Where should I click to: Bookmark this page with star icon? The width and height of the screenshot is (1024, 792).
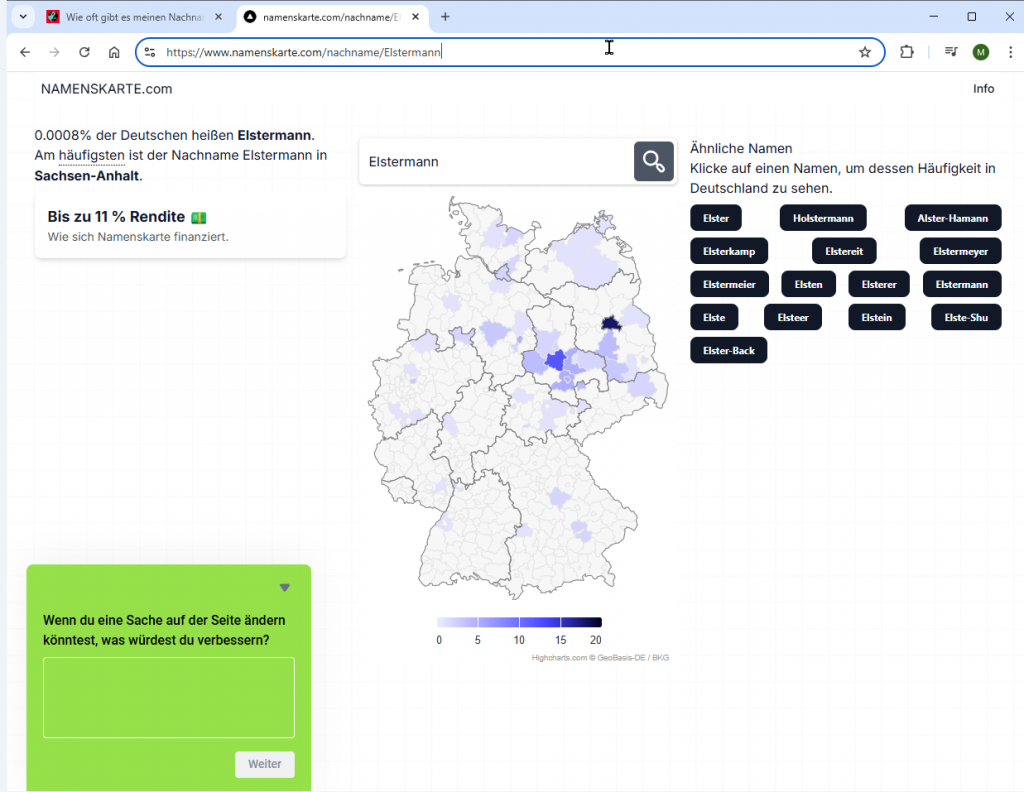[x=865, y=53]
